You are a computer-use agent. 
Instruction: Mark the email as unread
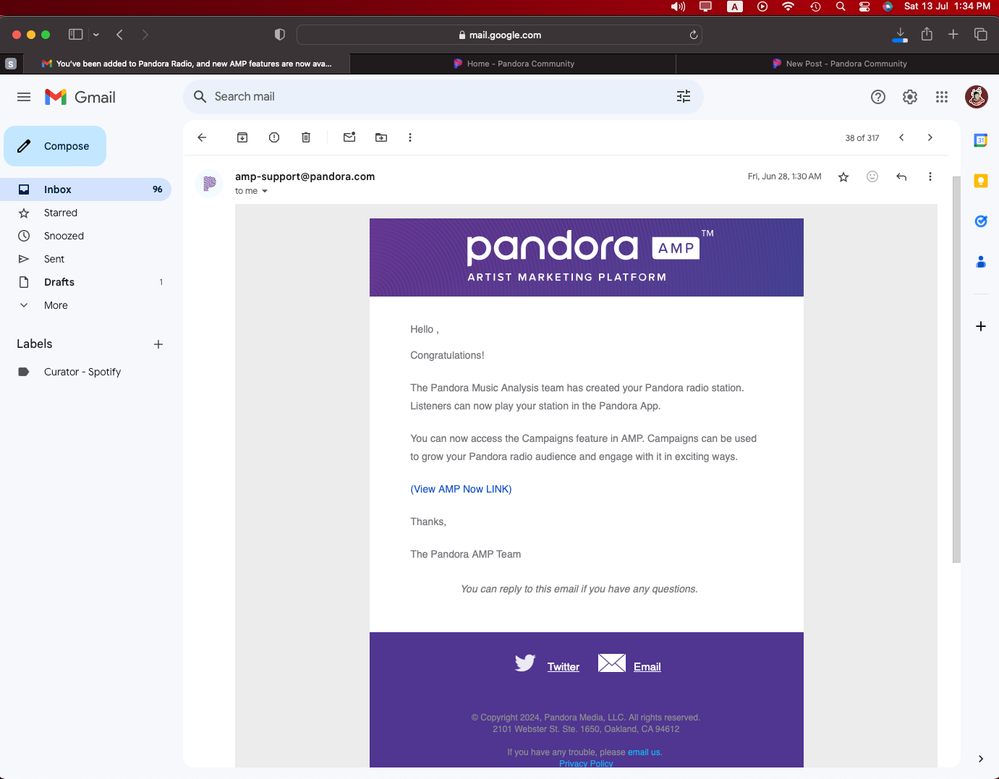click(x=349, y=137)
